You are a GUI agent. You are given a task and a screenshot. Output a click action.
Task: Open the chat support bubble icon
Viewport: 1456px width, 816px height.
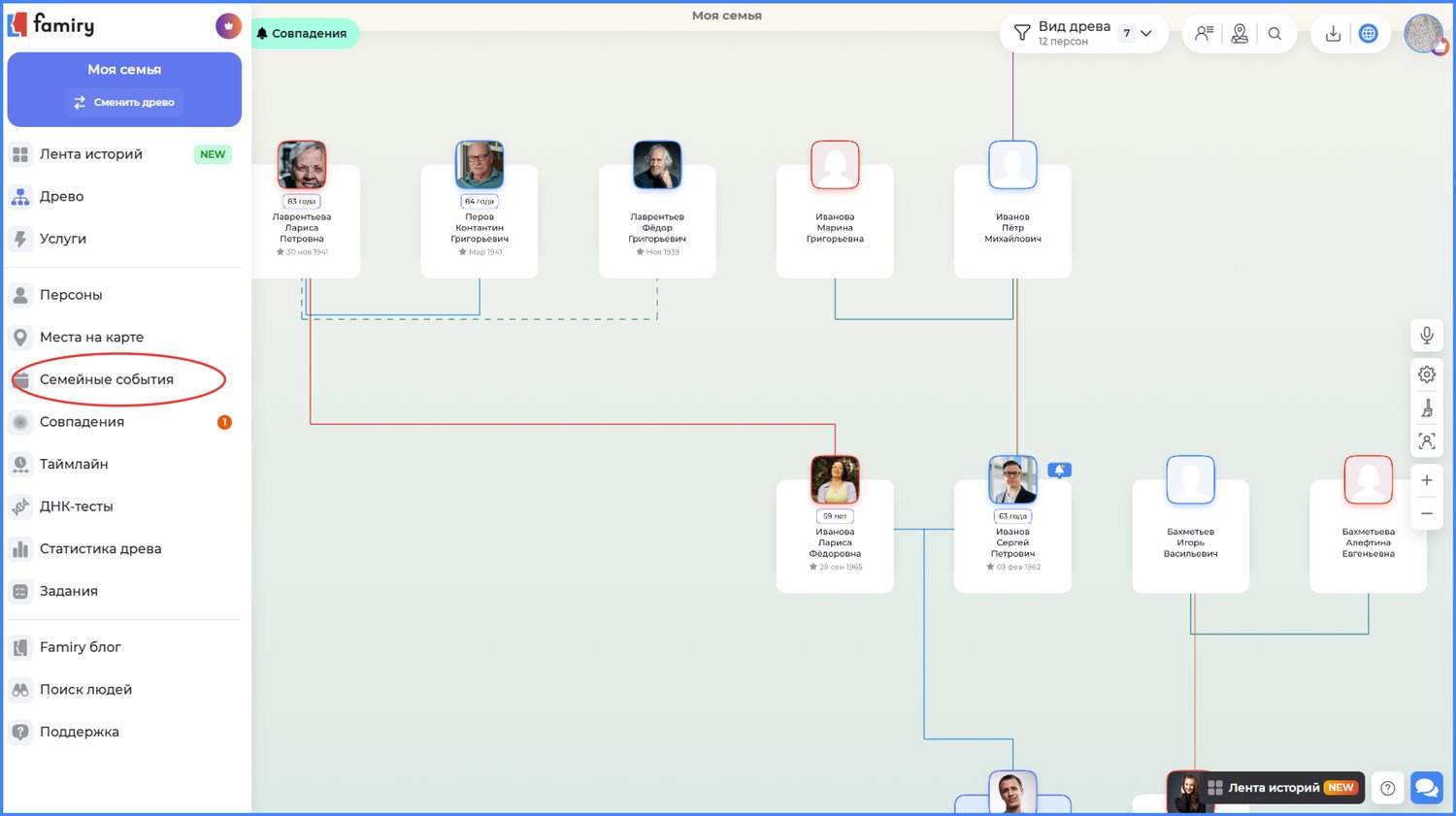(1426, 788)
